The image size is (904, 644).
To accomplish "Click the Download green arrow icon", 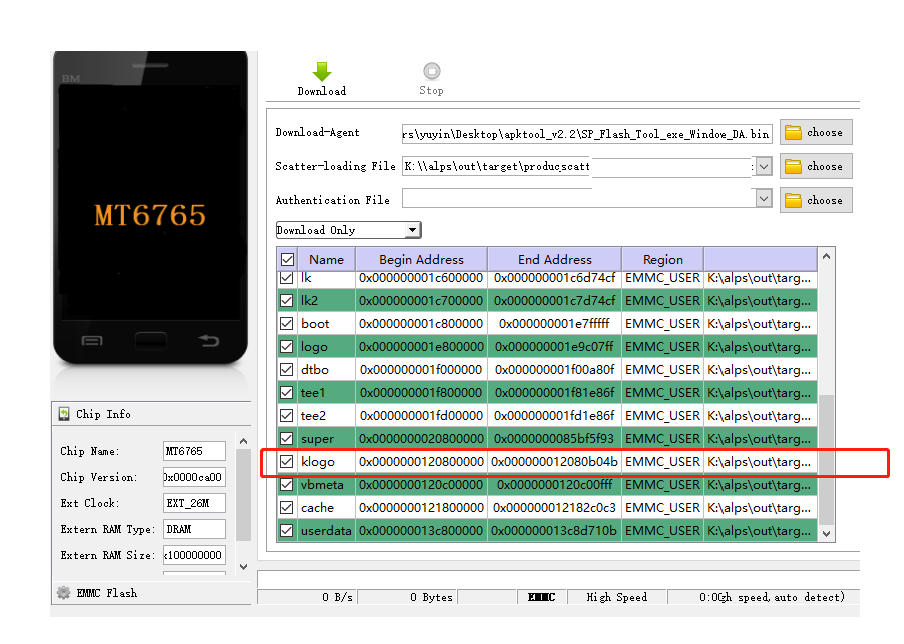I will click(x=321, y=71).
